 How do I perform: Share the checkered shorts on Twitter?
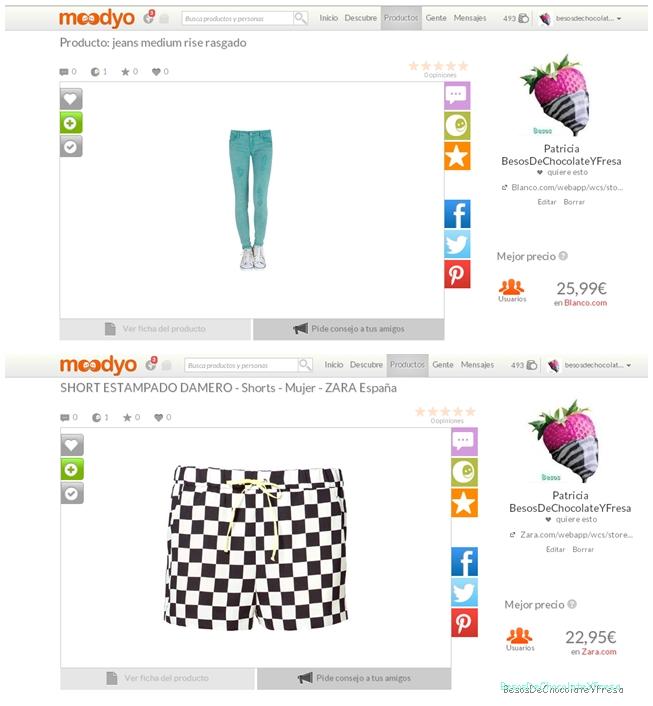pyautogui.click(x=464, y=593)
